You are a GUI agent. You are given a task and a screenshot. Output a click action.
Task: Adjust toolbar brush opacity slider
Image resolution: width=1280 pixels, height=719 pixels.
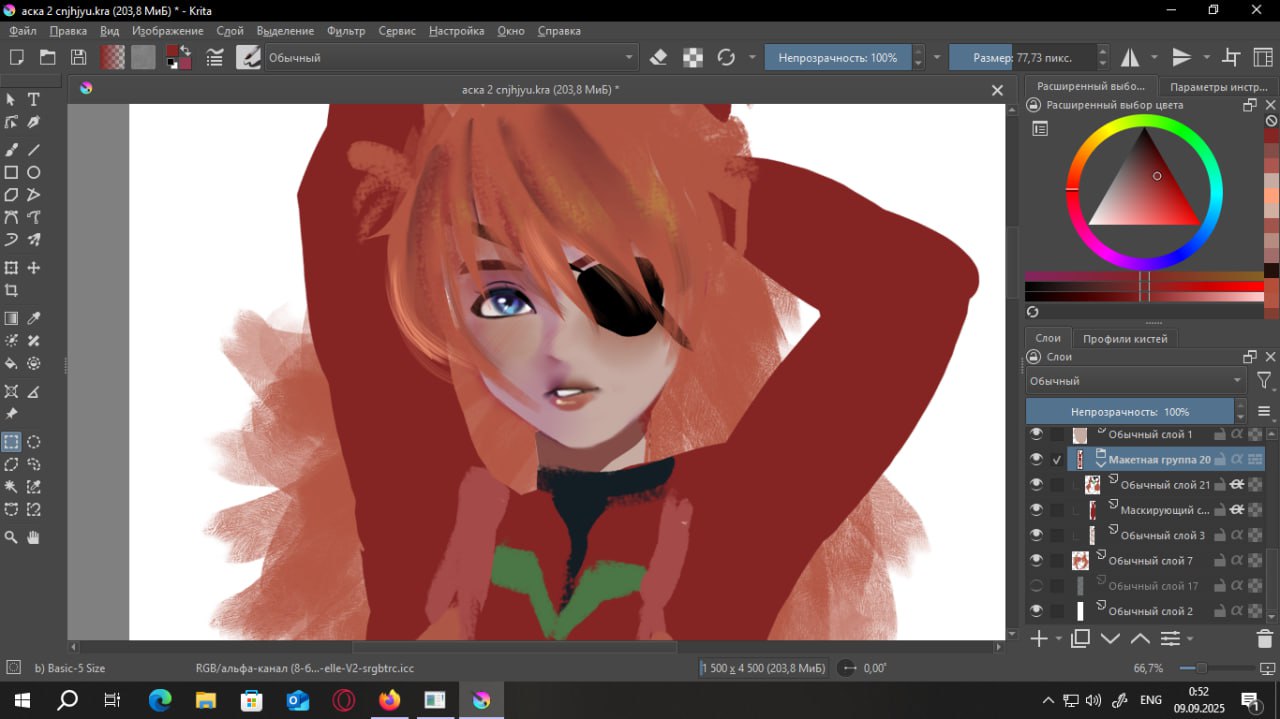[838, 57]
